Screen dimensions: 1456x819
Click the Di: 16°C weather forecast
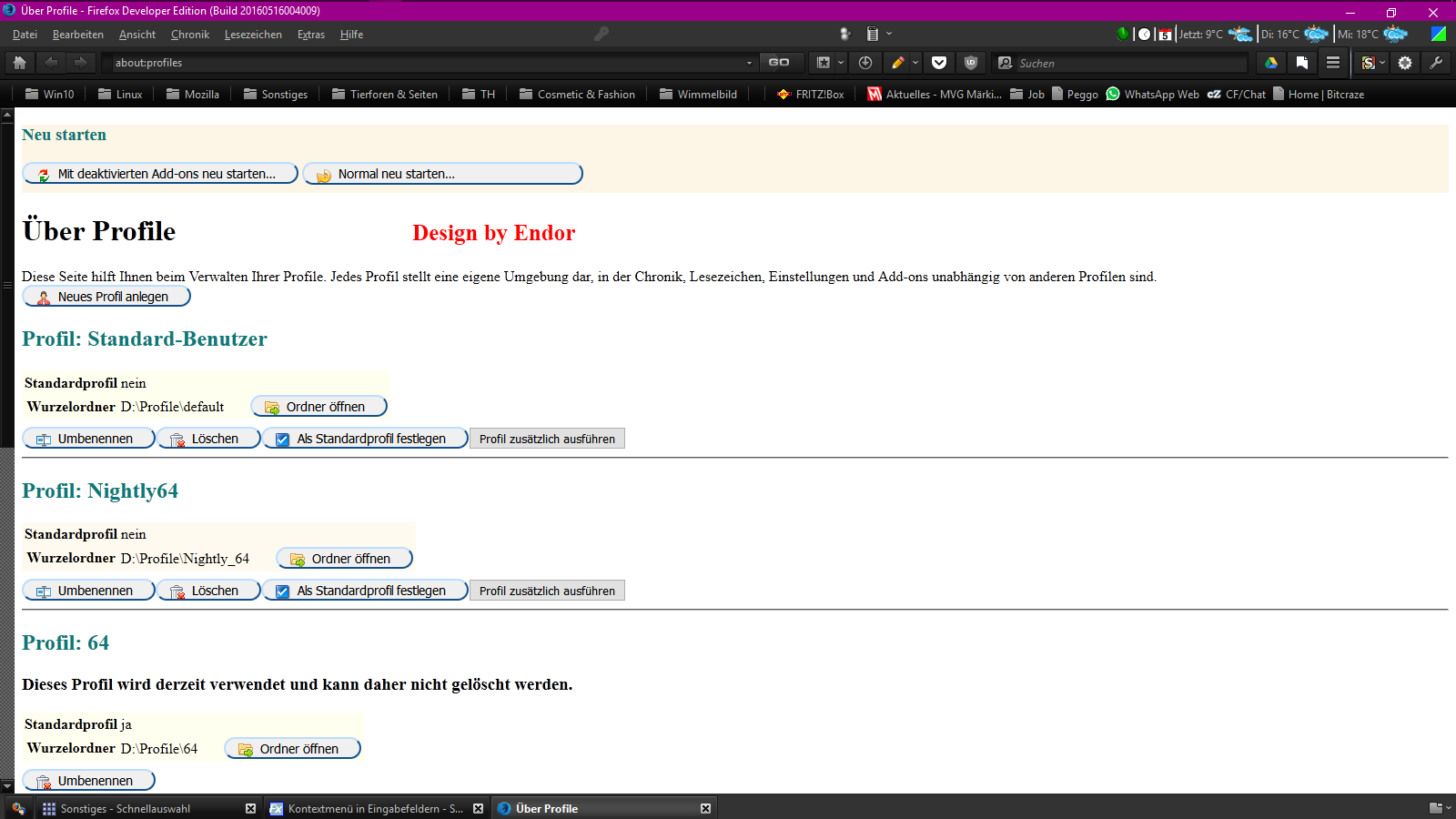[1295, 34]
